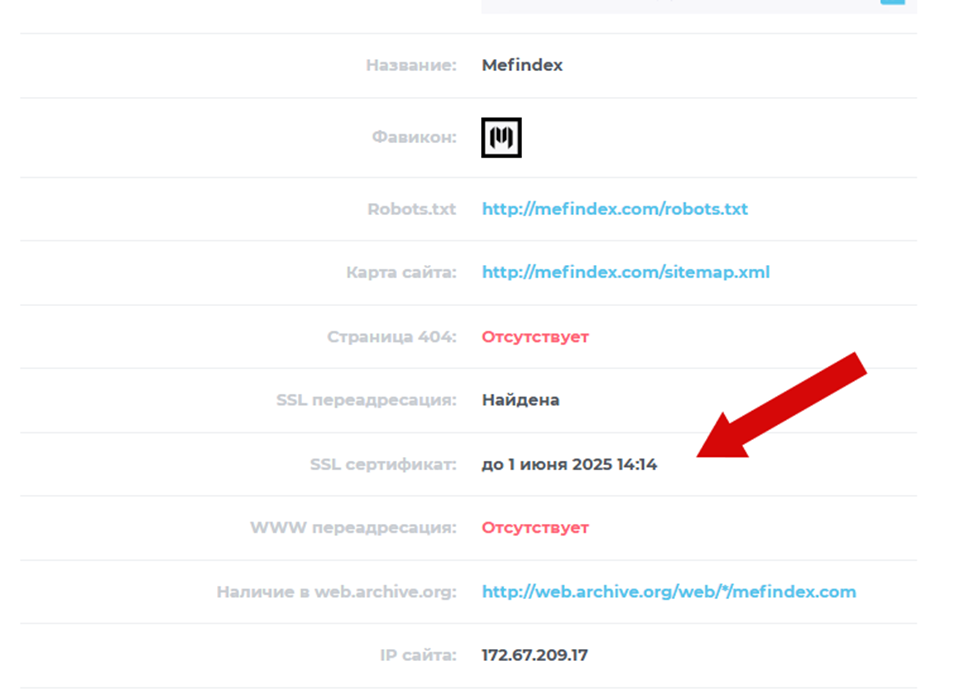Click the Карта сайта label
The height and width of the screenshot is (691, 974).
pos(401,272)
